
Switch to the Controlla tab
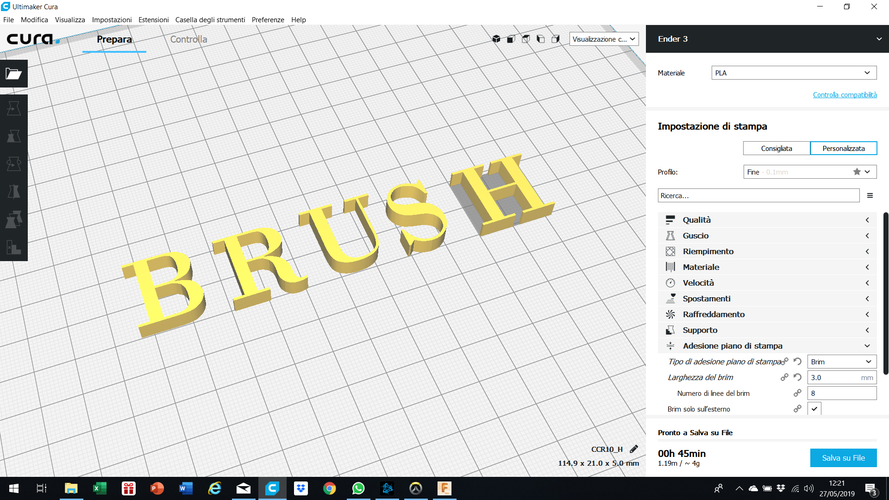[x=189, y=40]
